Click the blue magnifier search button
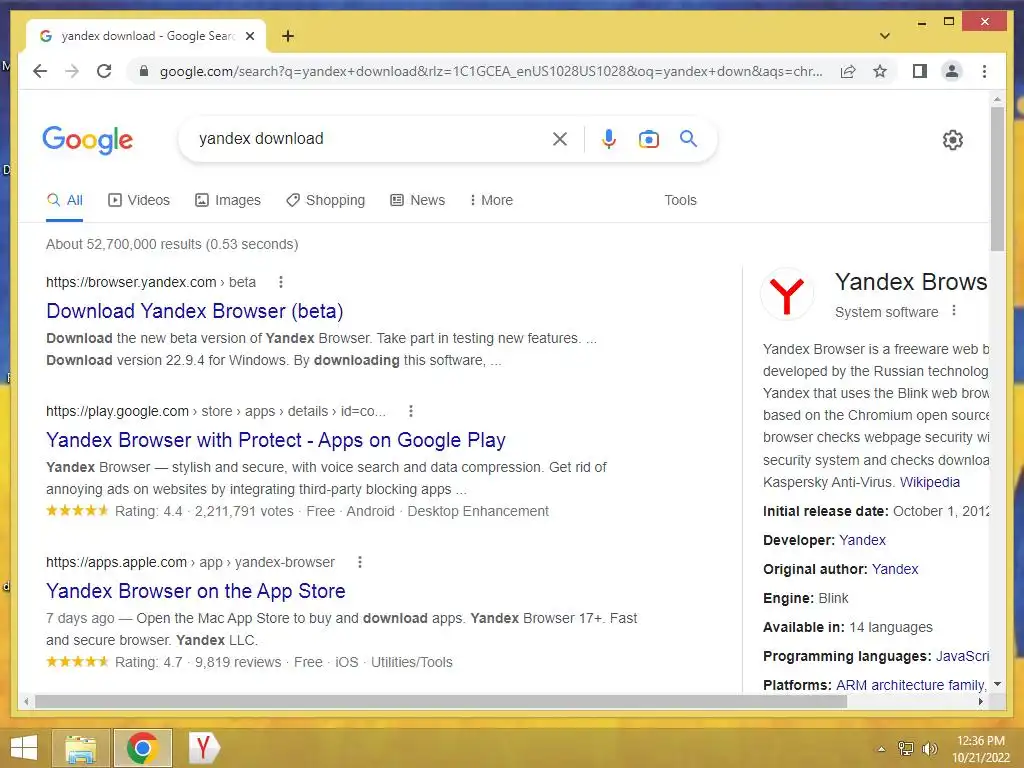 688,138
